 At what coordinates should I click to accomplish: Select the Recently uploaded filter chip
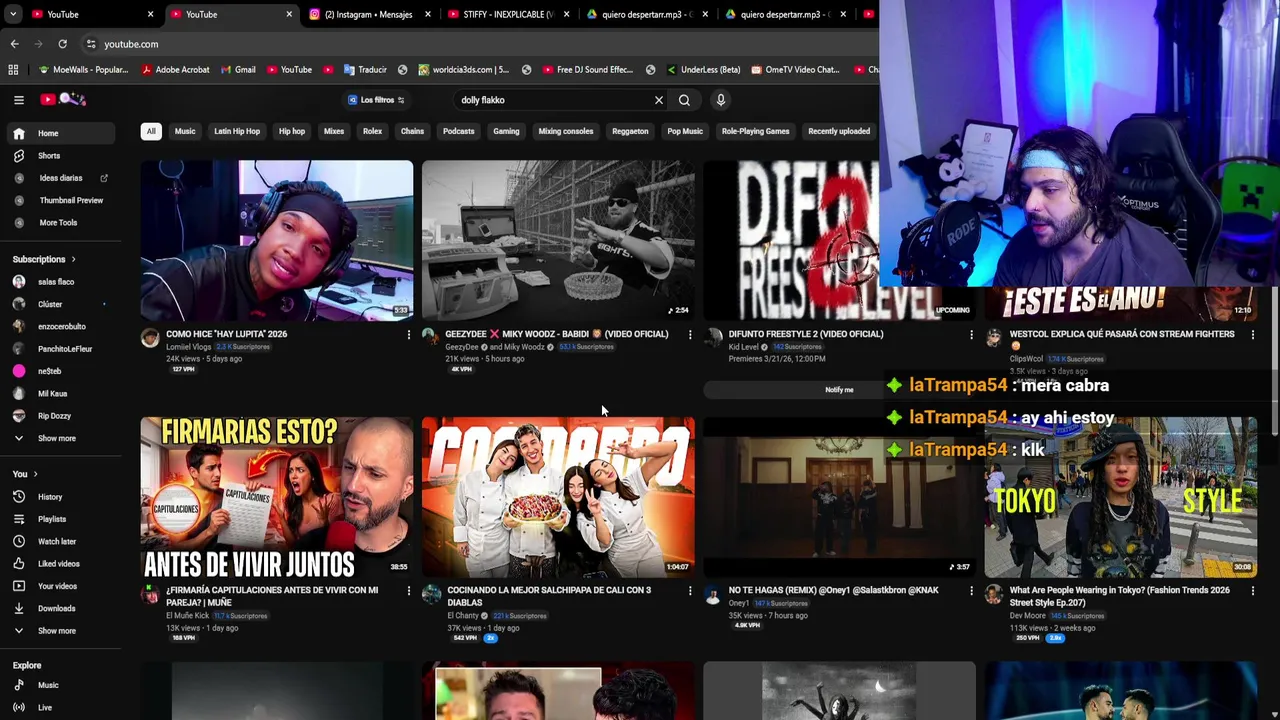tap(839, 131)
